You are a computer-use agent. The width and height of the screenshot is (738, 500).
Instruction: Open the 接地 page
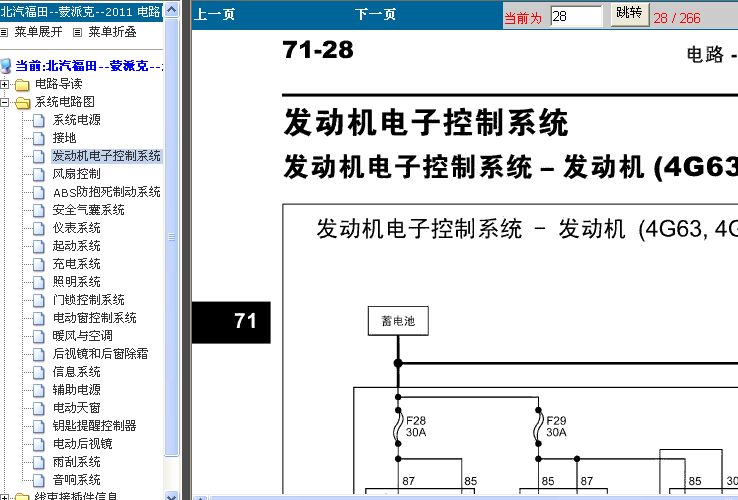point(64,137)
